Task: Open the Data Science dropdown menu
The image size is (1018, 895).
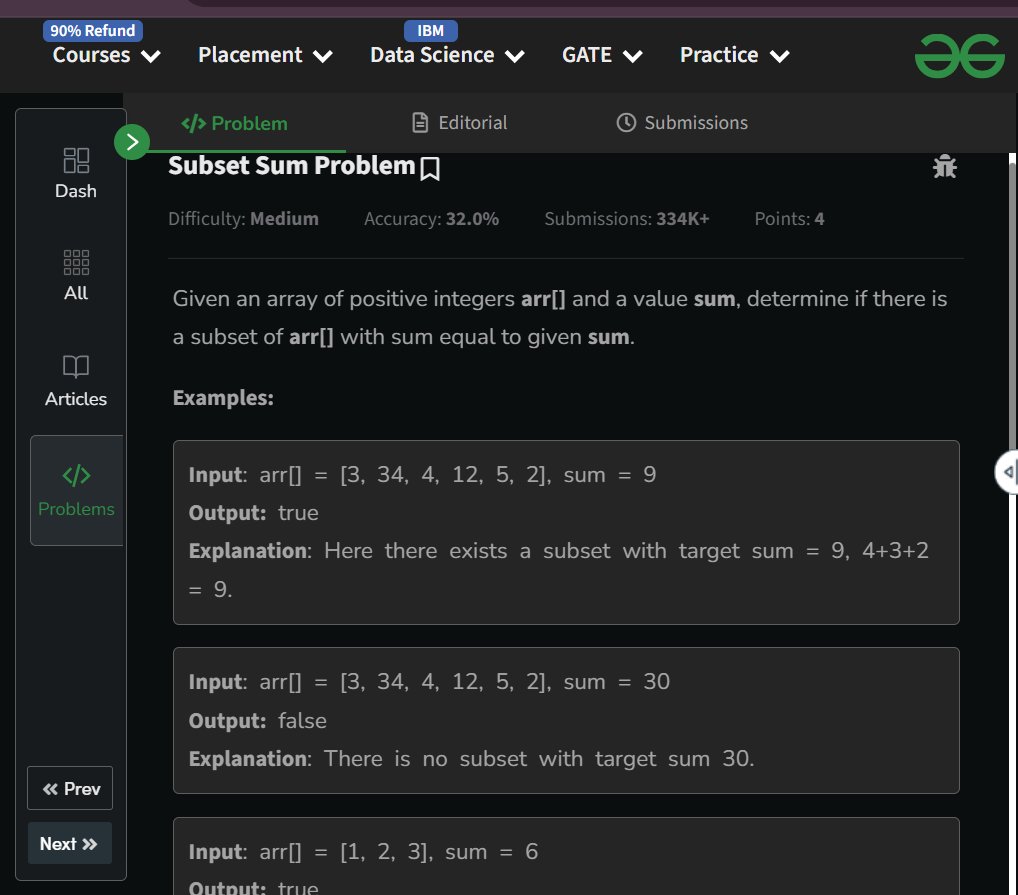Action: point(447,55)
